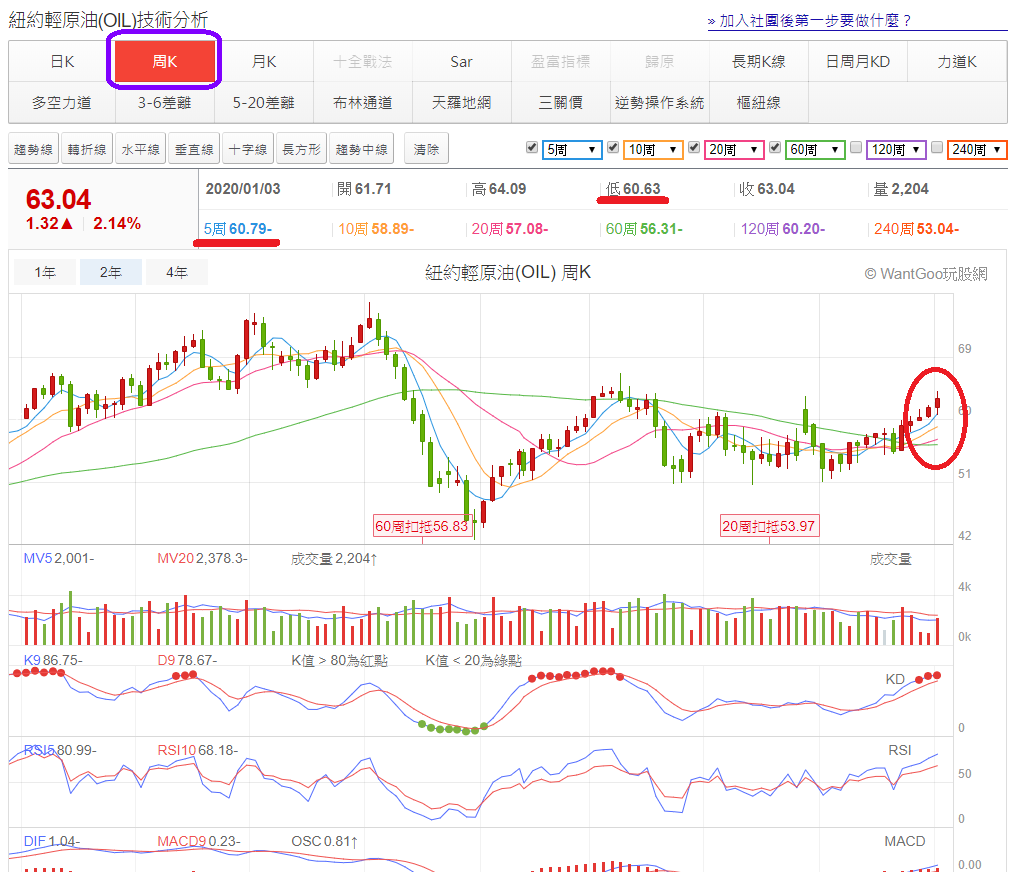Select the 4年 time range button

tap(176, 272)
